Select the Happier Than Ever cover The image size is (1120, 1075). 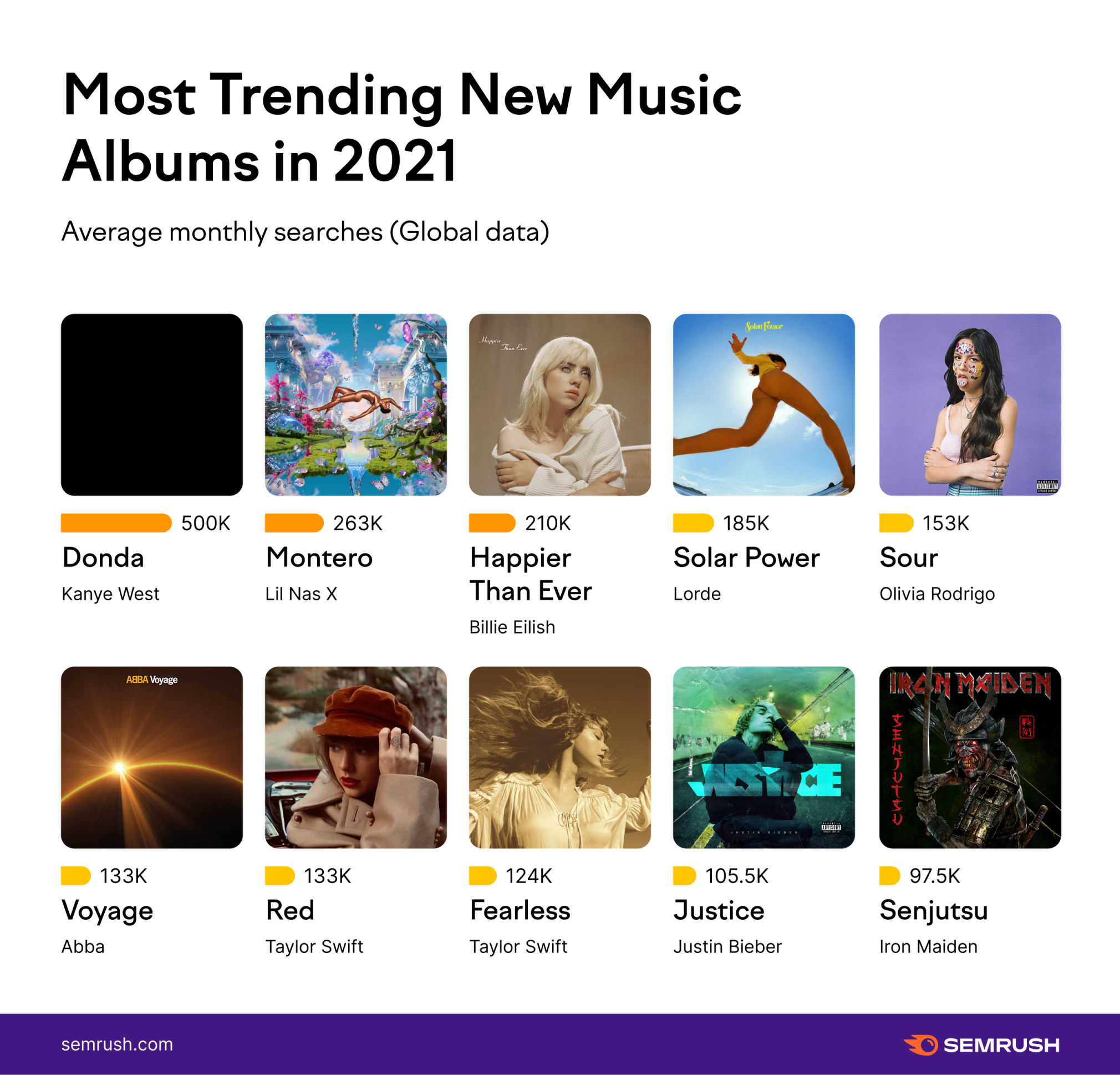pyautogui.click(x=559, y=404)
